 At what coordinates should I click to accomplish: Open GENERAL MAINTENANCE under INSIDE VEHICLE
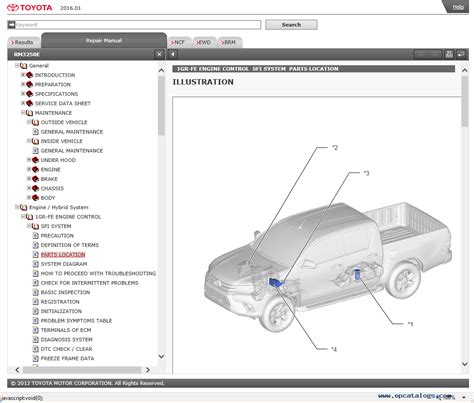72,151
